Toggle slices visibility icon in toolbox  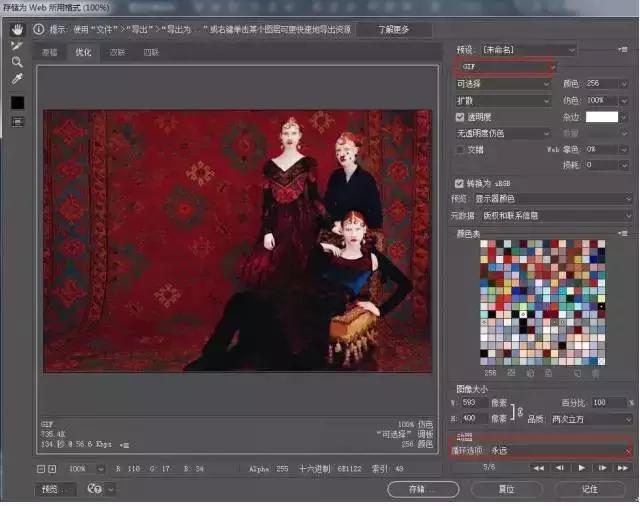coord(17,122)
